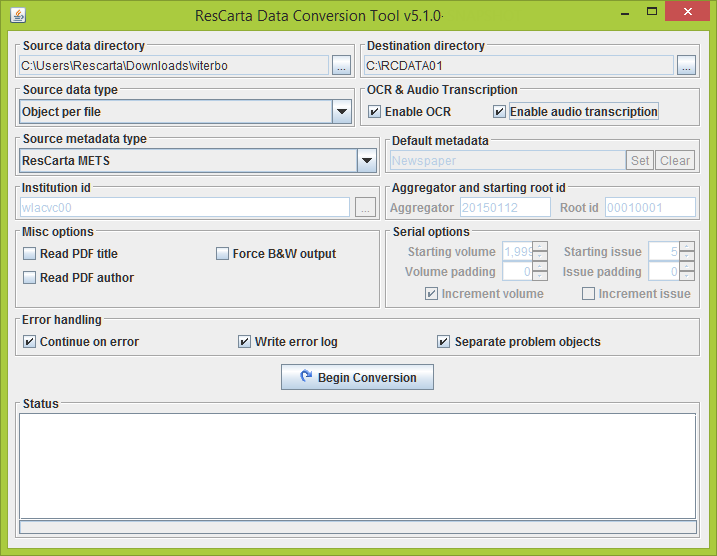Uncheck Separate problem objects
The width and height of the screenshot is (717, 556).
point(443,342)
